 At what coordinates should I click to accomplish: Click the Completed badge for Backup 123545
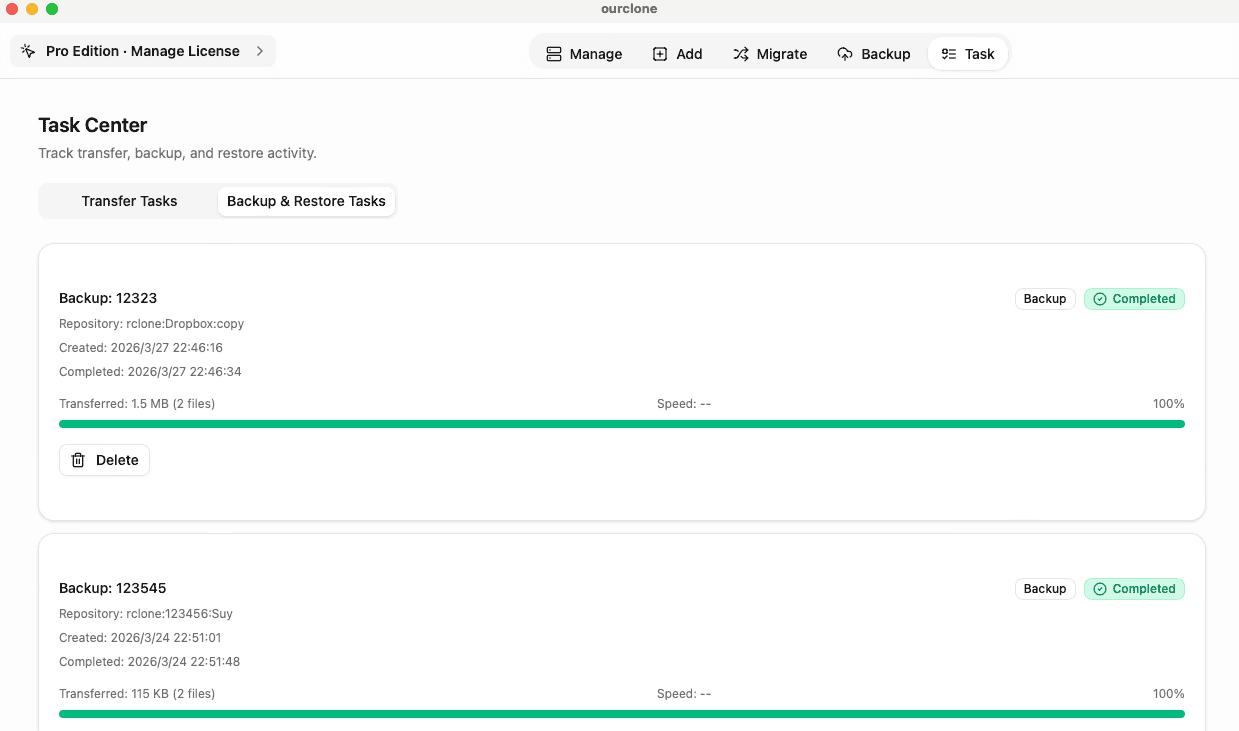[x=1134, y=588]
